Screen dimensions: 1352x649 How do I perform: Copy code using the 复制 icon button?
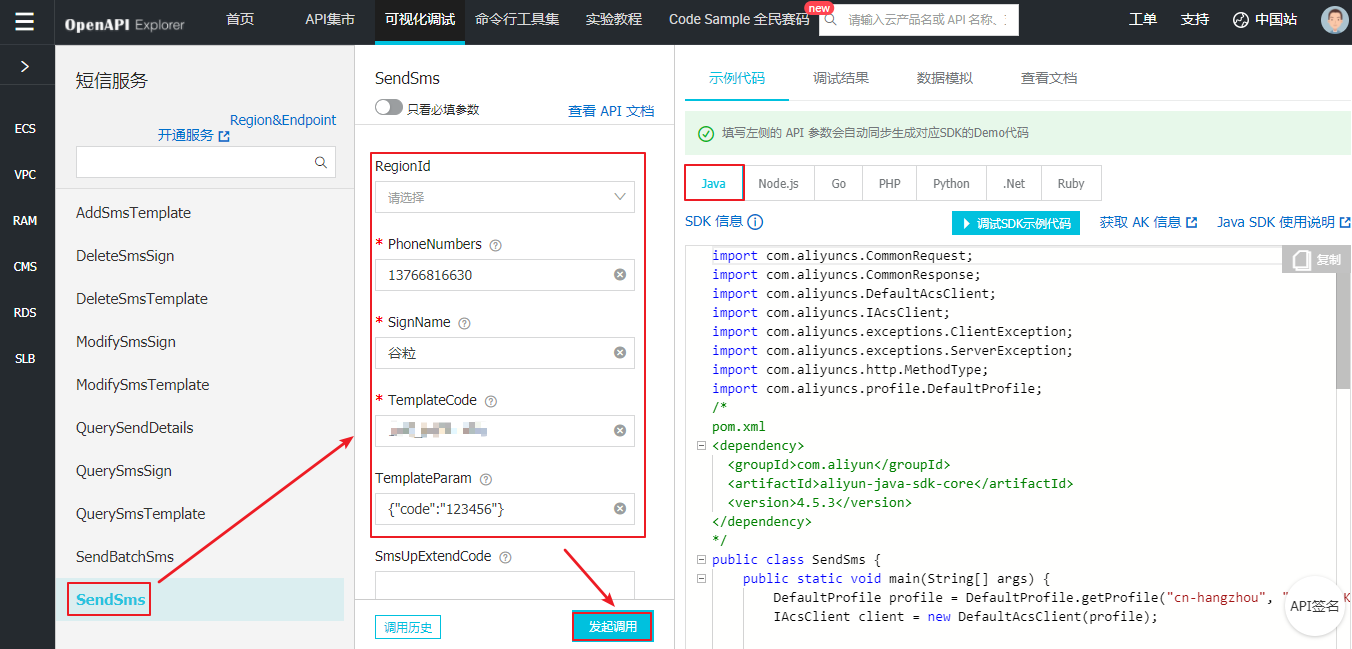[x=1316, y=260]
